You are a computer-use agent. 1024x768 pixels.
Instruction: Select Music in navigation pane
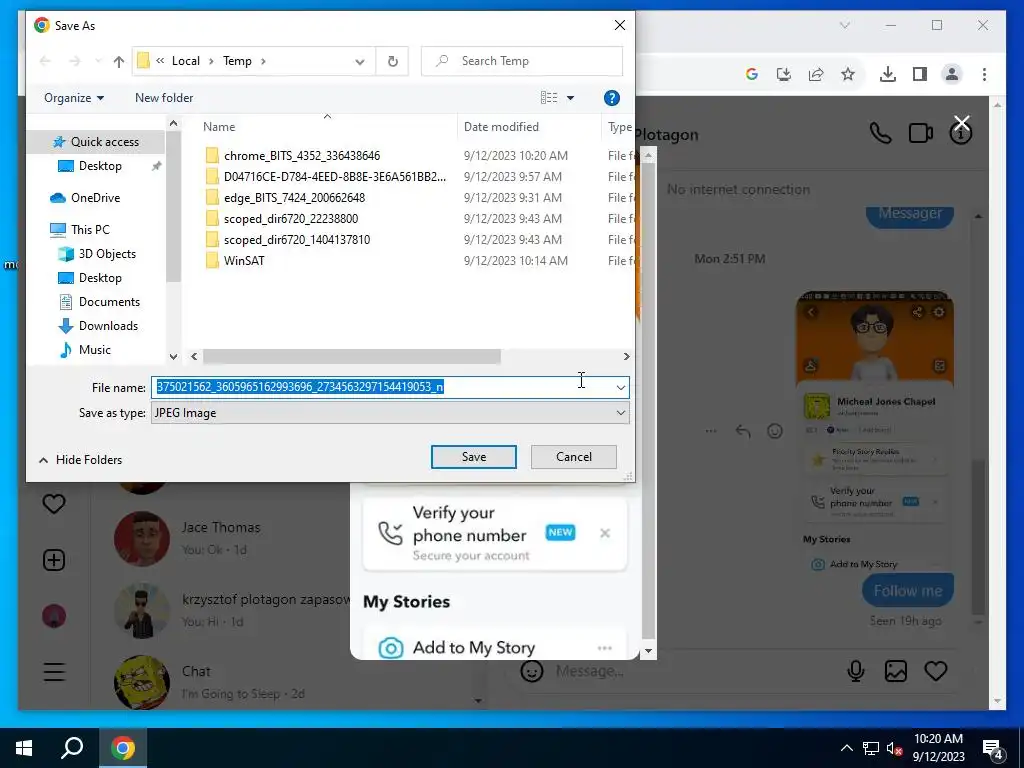tap(95, 349)
